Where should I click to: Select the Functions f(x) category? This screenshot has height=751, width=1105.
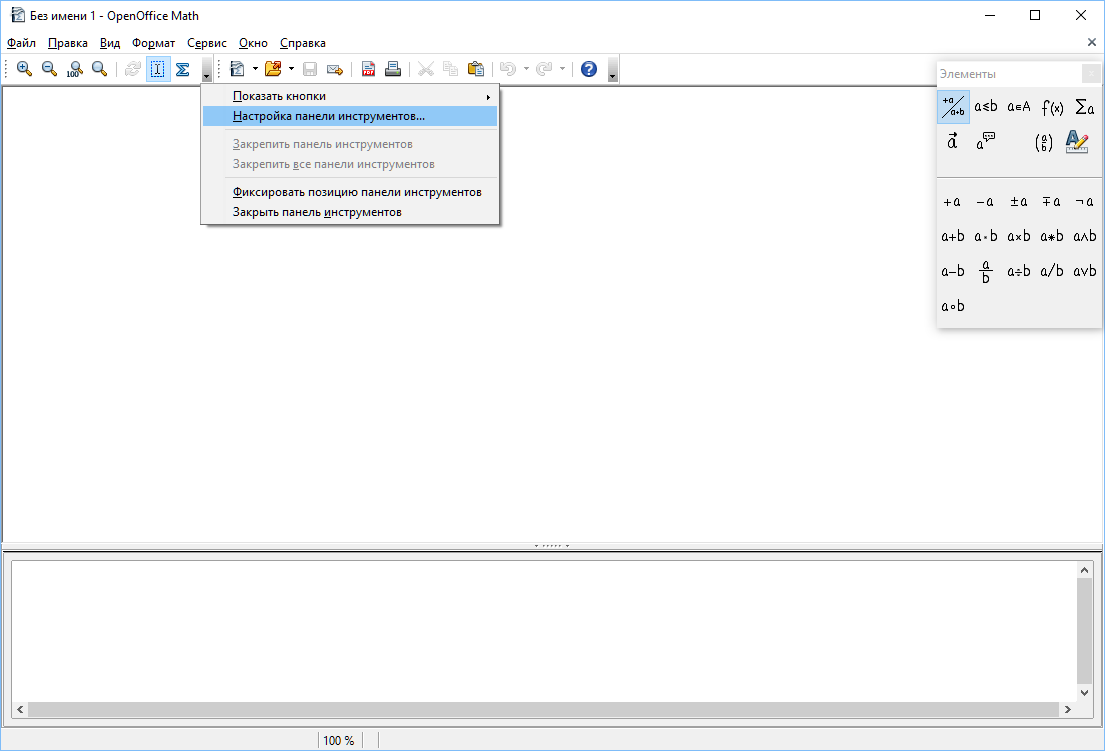1052,107
